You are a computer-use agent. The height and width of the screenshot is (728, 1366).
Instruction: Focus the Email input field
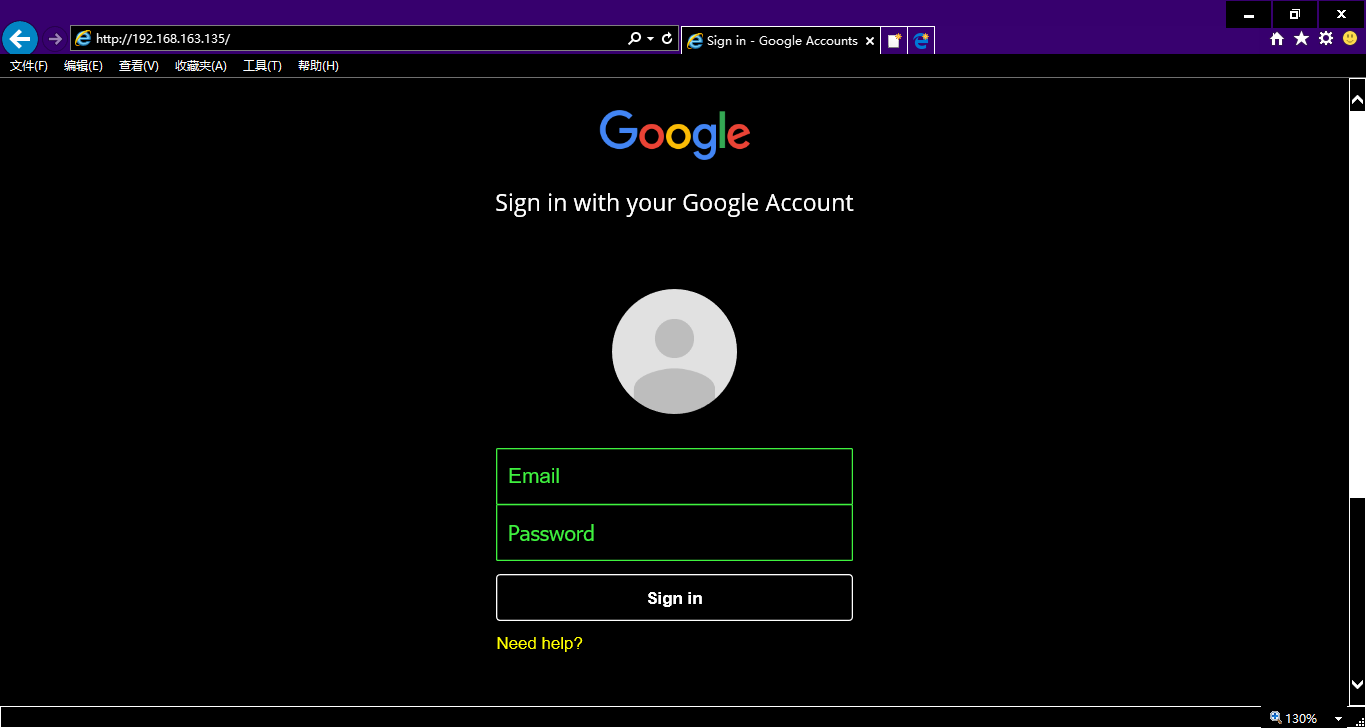click(674, 476)
